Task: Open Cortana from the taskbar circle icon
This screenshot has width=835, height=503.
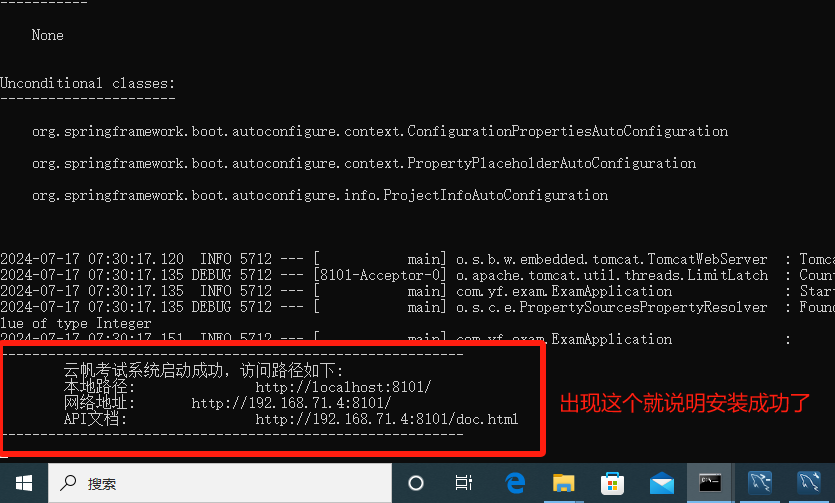Action: coord(416,483)
